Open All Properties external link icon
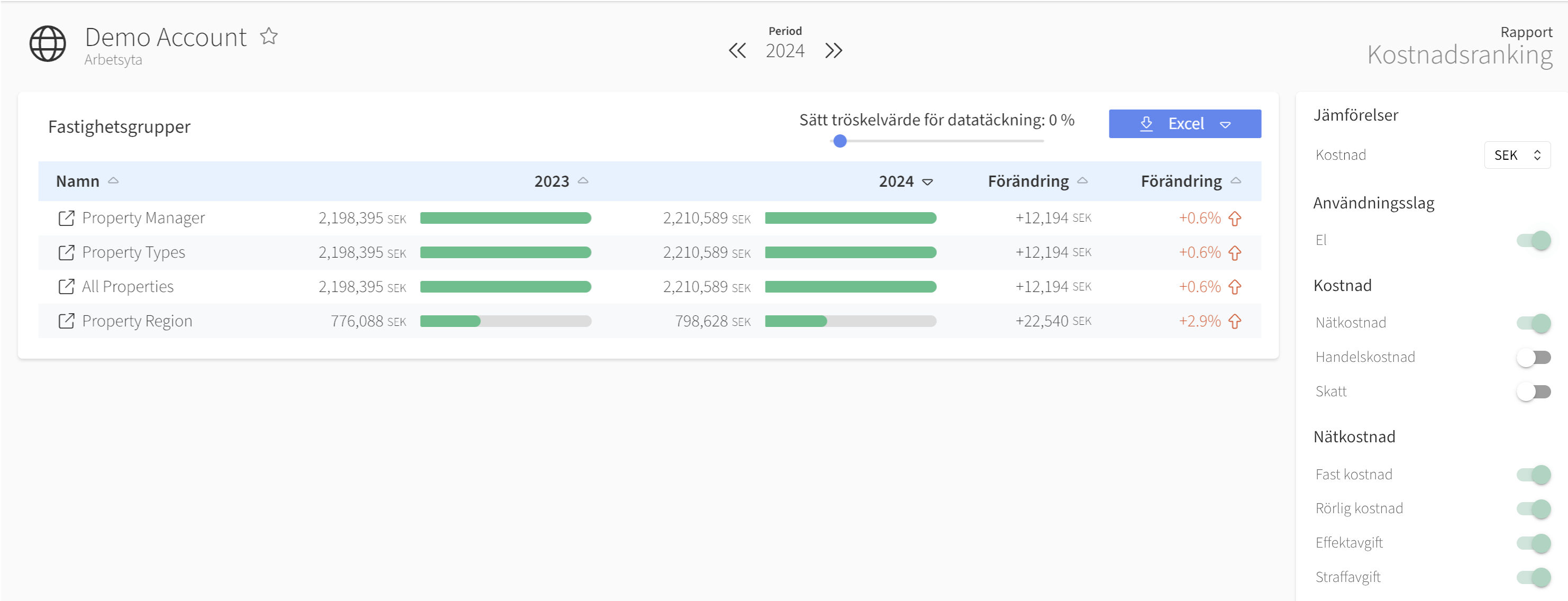Screen dimensions: 1568x601 coord(66,287)
